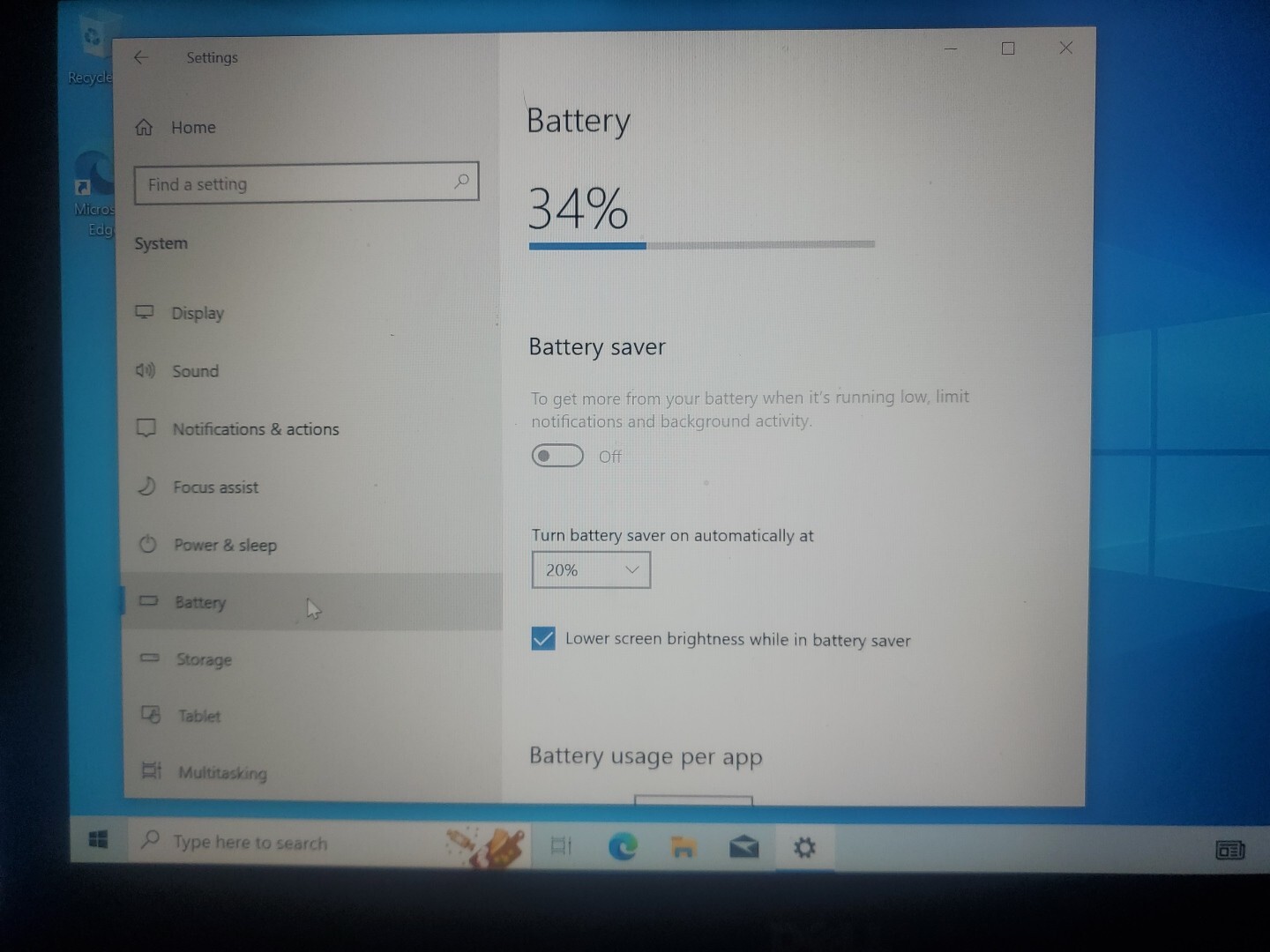The width and height of the screenshot is (1270, 952).
Task: Open the Windows Start menu
Action: pyautogui.click(x=99, y=841)
